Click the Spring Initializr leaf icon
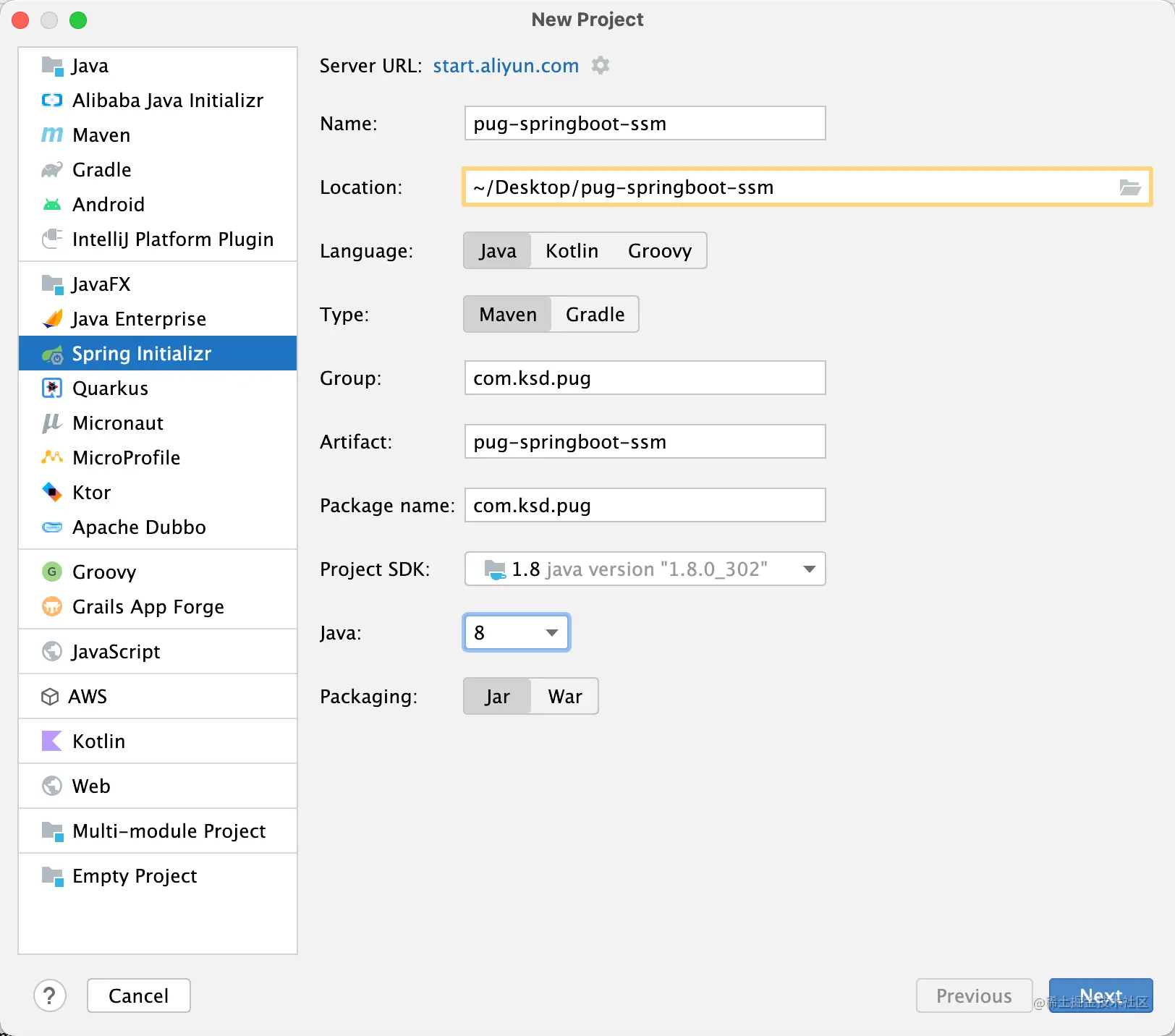Screen dimensions: 1175x1036 [x=52, y=354]
